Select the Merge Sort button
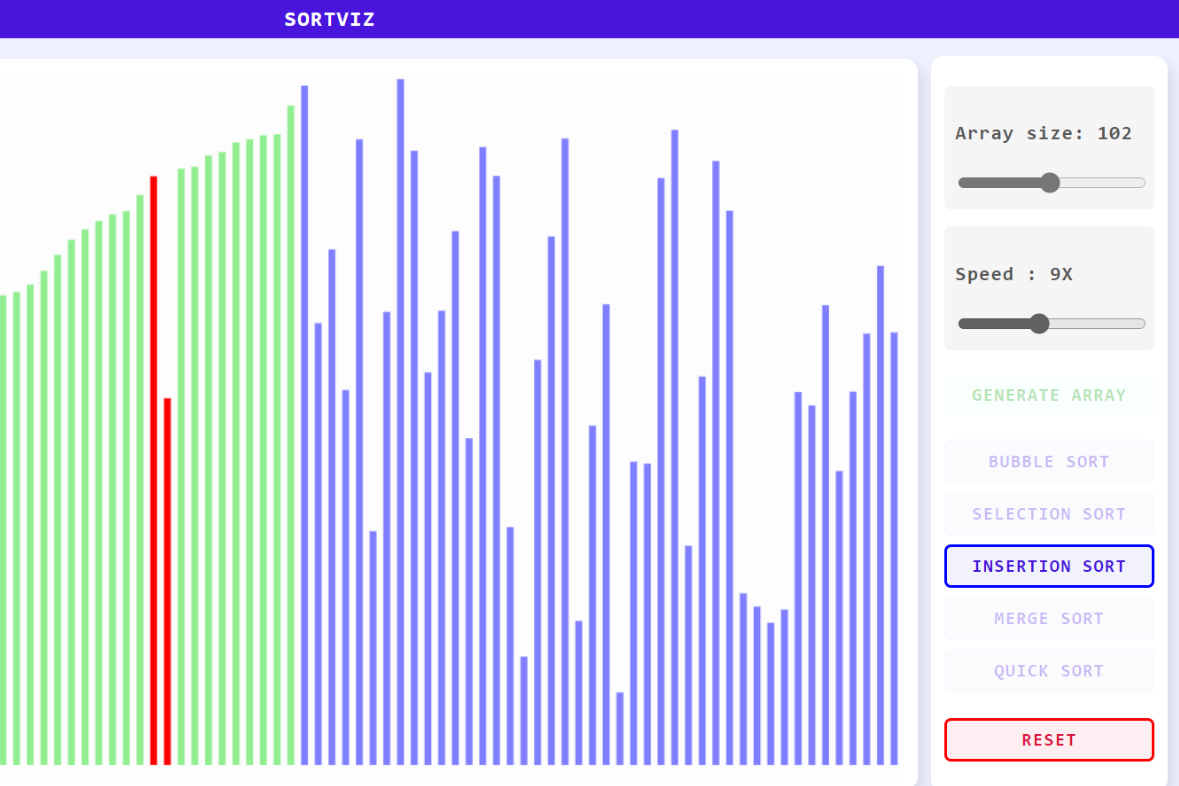This screenshot has height=786, width=1179. pos(1049,619)
